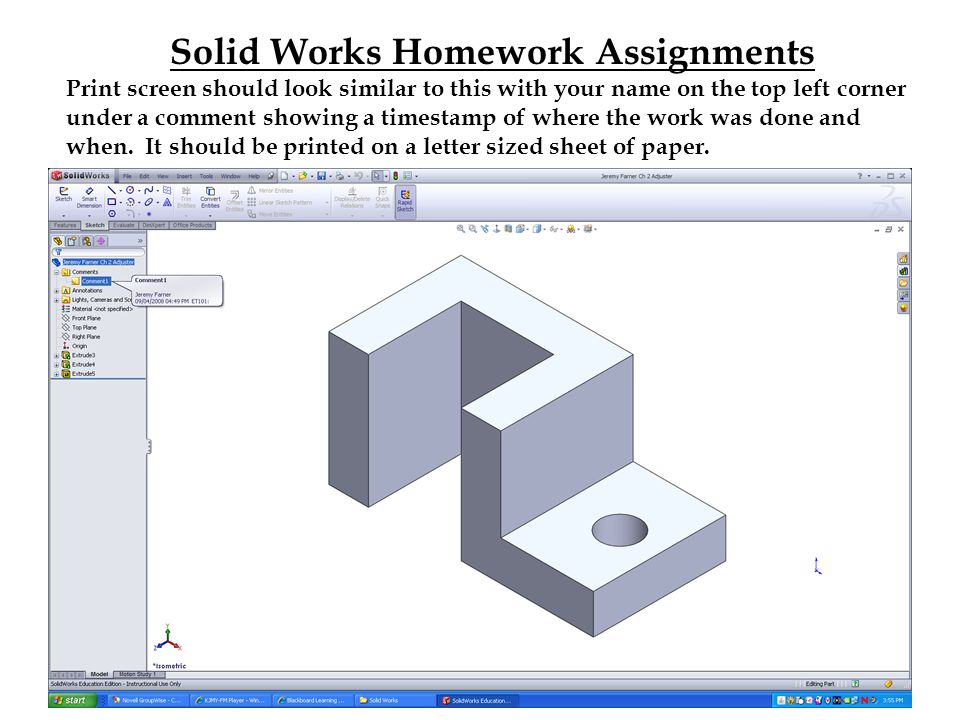This screenshot has width=960, height=720.
Task: Select the Point sketch tool
Action: (x=149, y=214)
